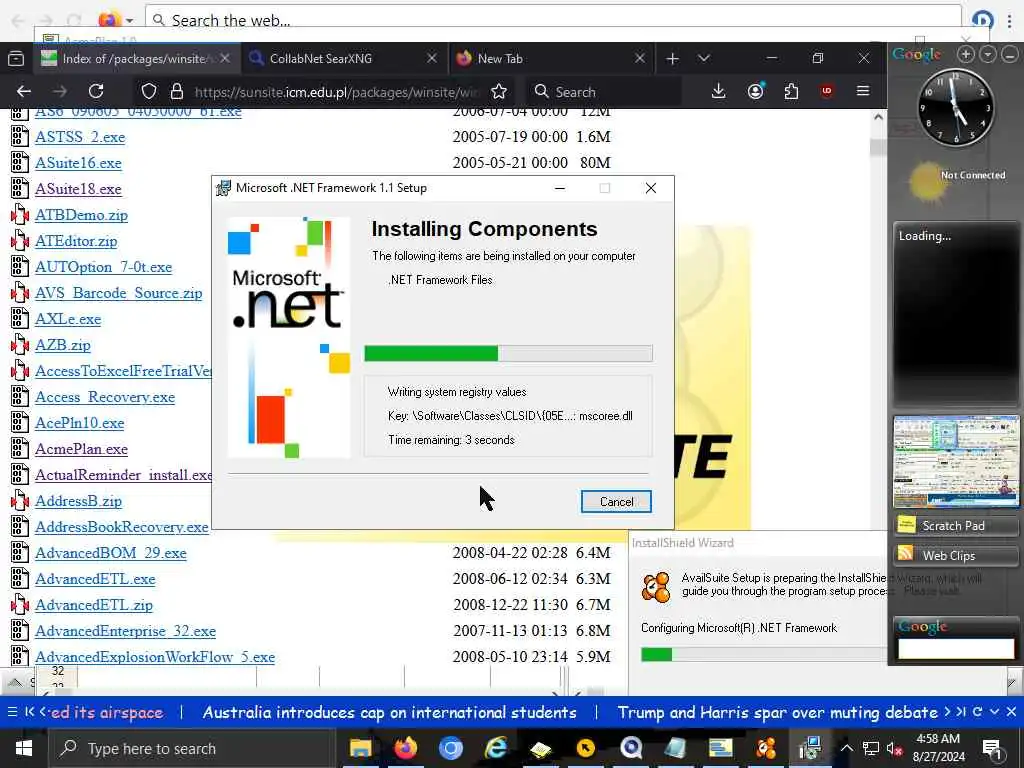The height and width of the screenshot is (768, 1024).
Task: Open Internet Explorer from the taskbar
Action: (x=496, y=748)
